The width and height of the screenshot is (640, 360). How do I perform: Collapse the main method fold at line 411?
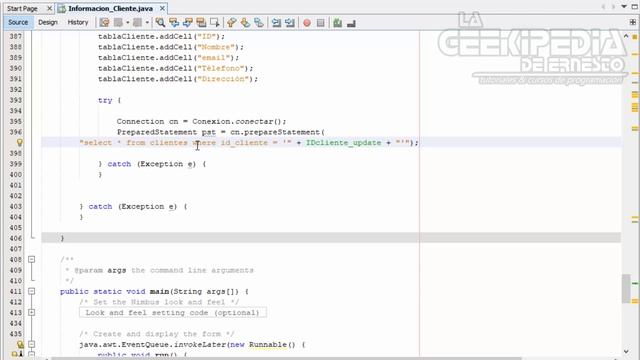(31, 291)
